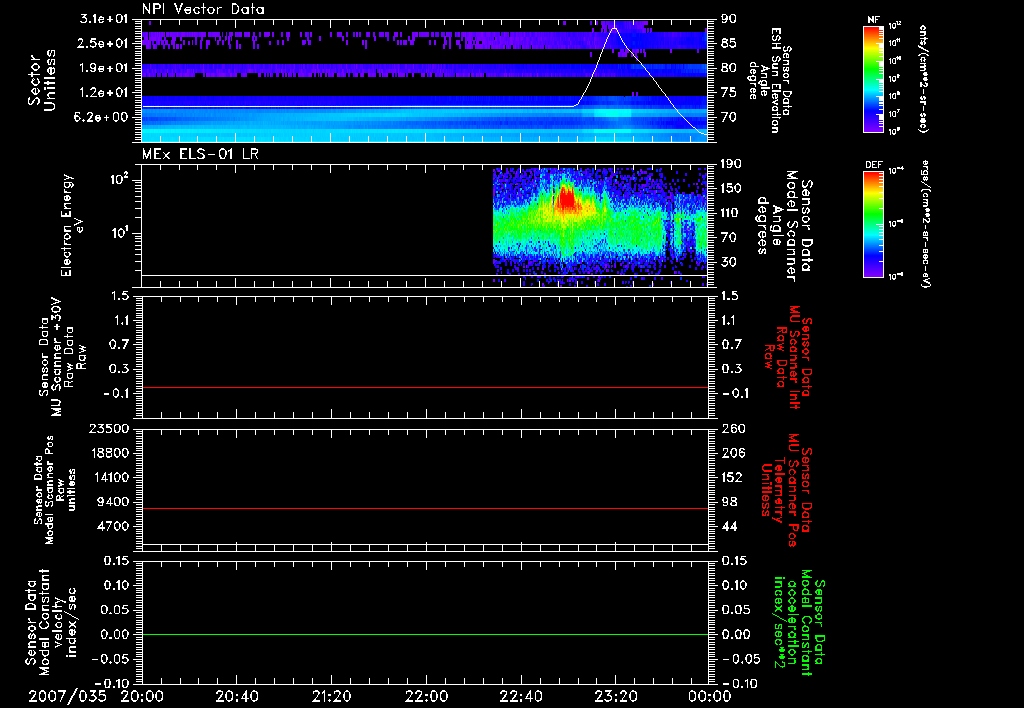
Task: Click the Sector Unitless axis label
Action: coord(42,80)
